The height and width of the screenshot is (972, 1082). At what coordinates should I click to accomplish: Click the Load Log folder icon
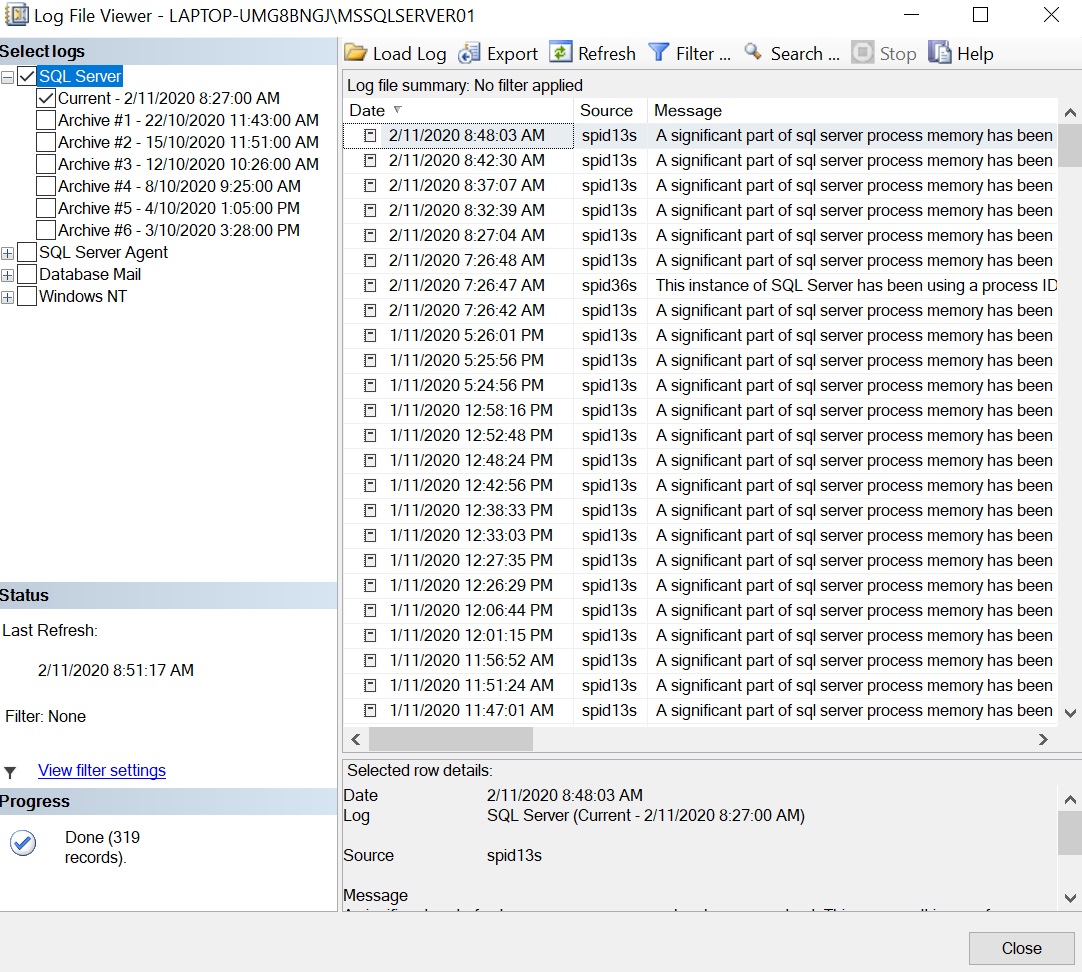tap(355, 53)
